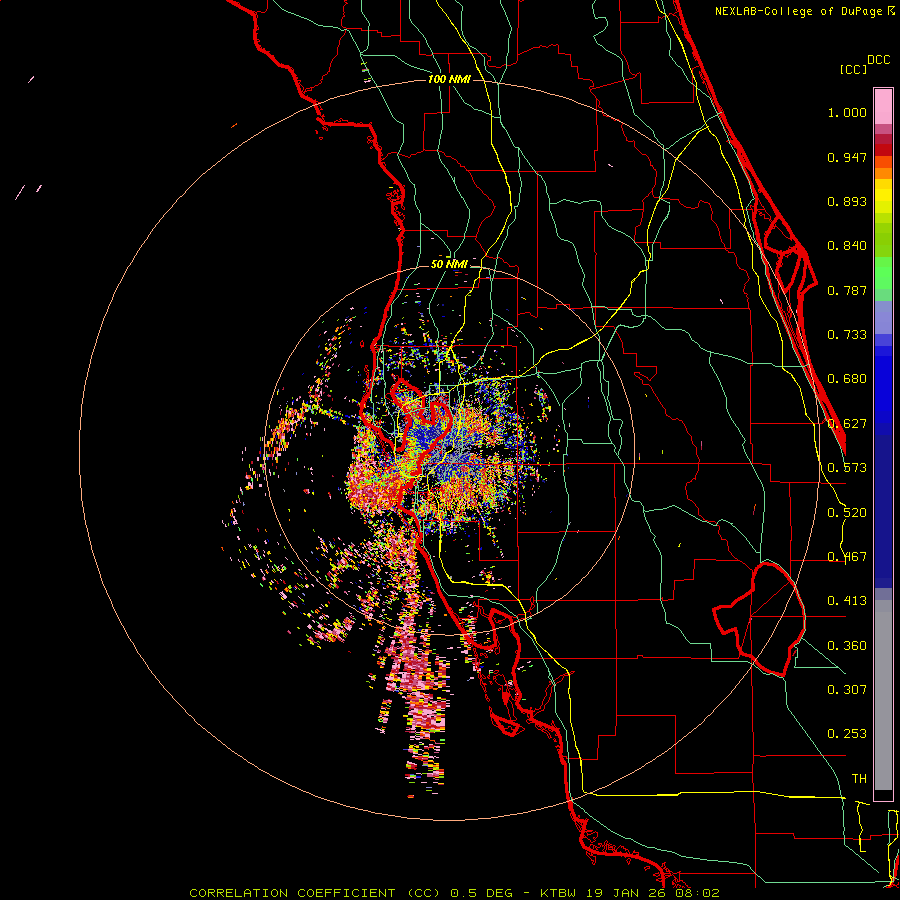Viewport: 900px width, 900px height.
Task: Select the 100 NMI range ring label
Action: (x=449, y=79)
